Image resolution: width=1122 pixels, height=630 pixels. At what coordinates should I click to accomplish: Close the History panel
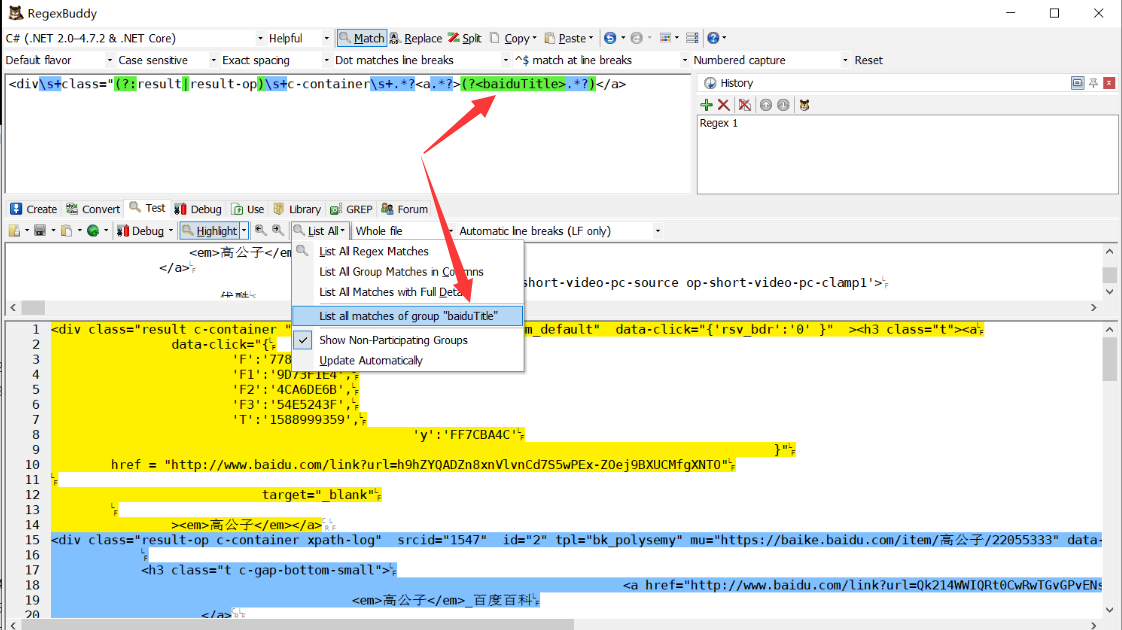1109,83
